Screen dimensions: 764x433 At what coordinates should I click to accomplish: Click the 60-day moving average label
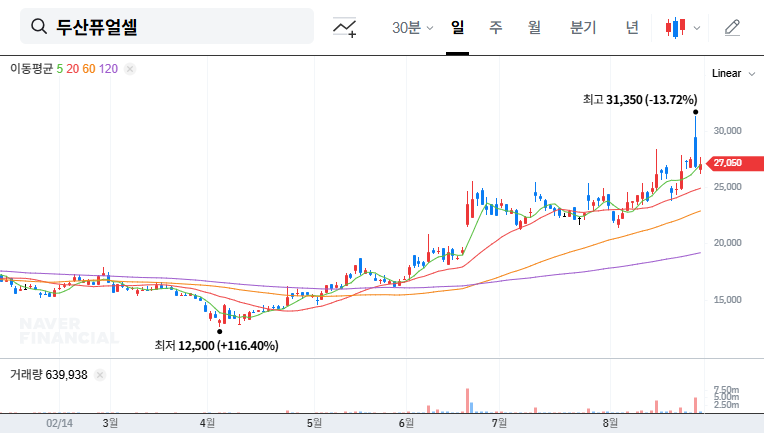(89, 69)
